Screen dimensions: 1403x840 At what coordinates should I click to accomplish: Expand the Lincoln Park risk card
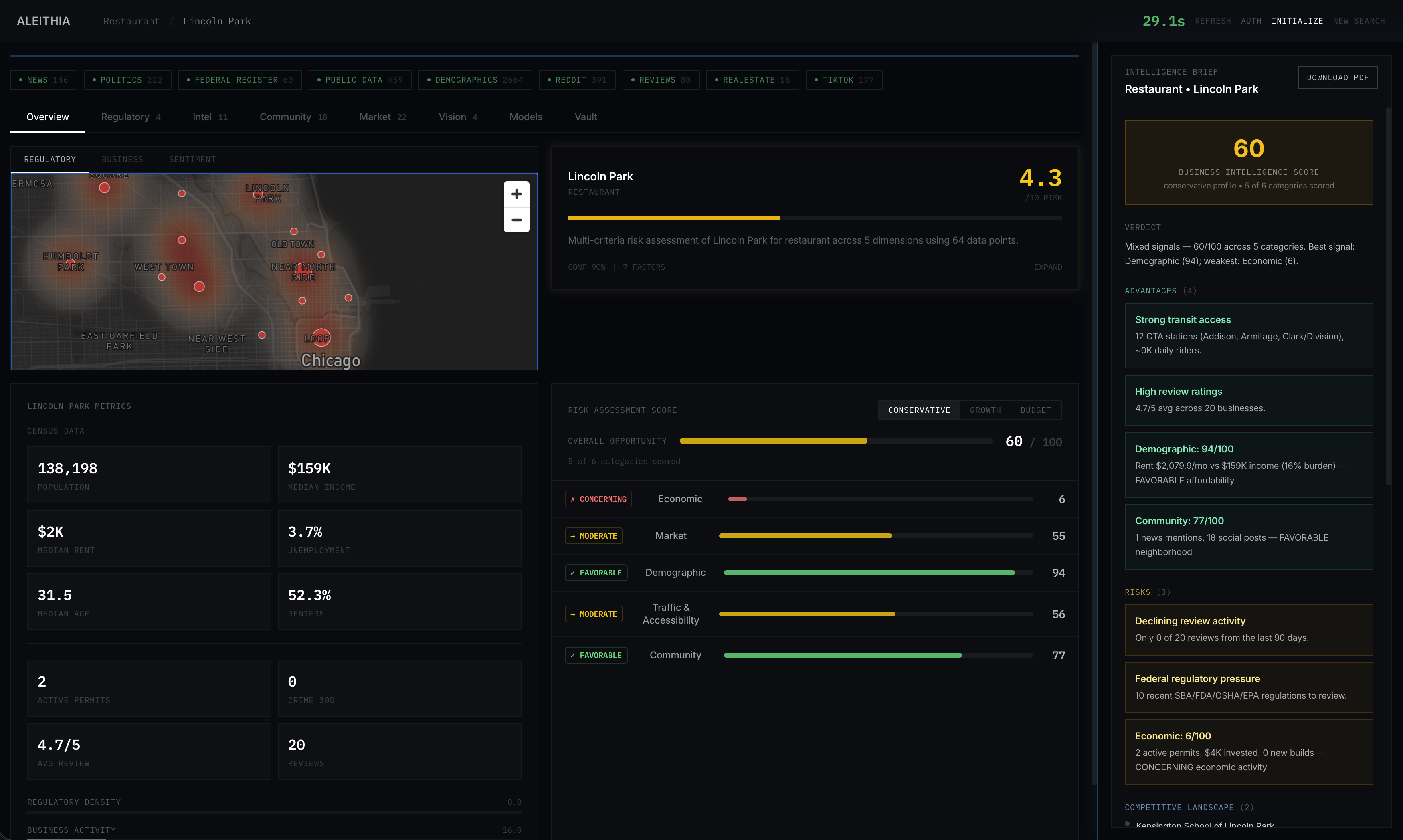pos(1047,267)
